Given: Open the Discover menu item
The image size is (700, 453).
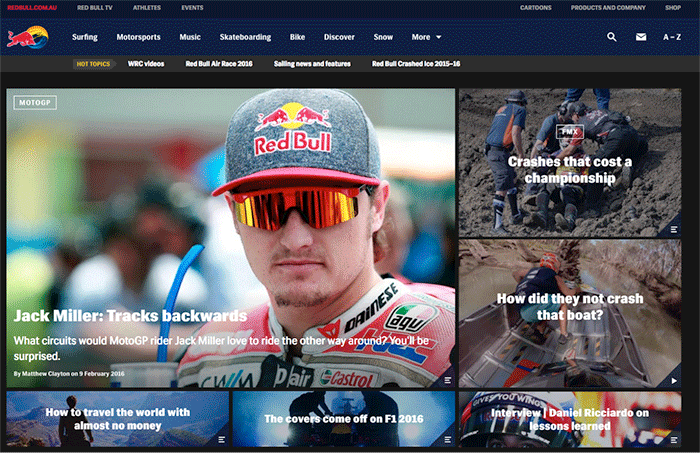Looking at the screenshot, I should point(339,37).
